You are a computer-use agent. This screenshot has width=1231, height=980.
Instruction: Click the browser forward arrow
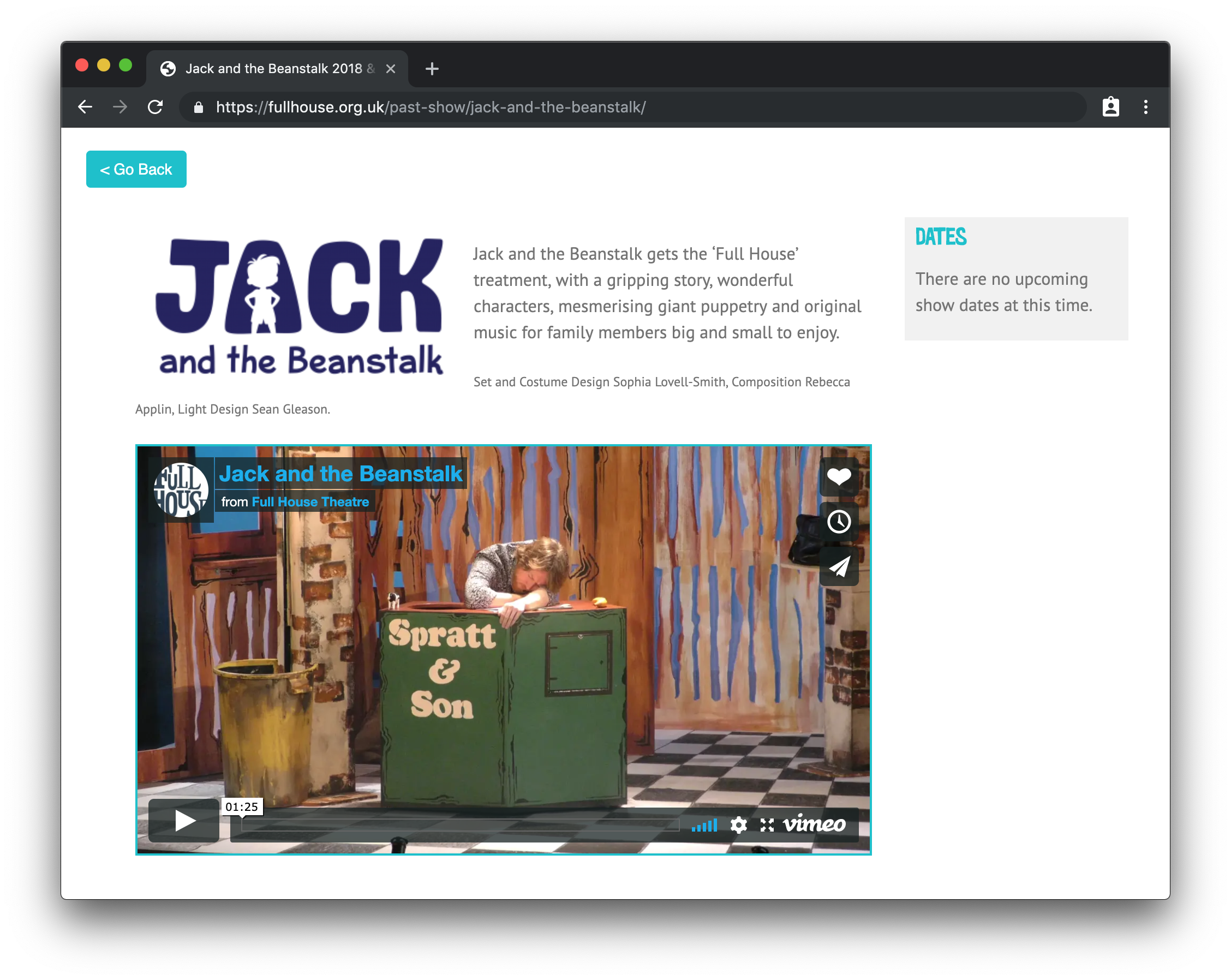pos(119,107)
